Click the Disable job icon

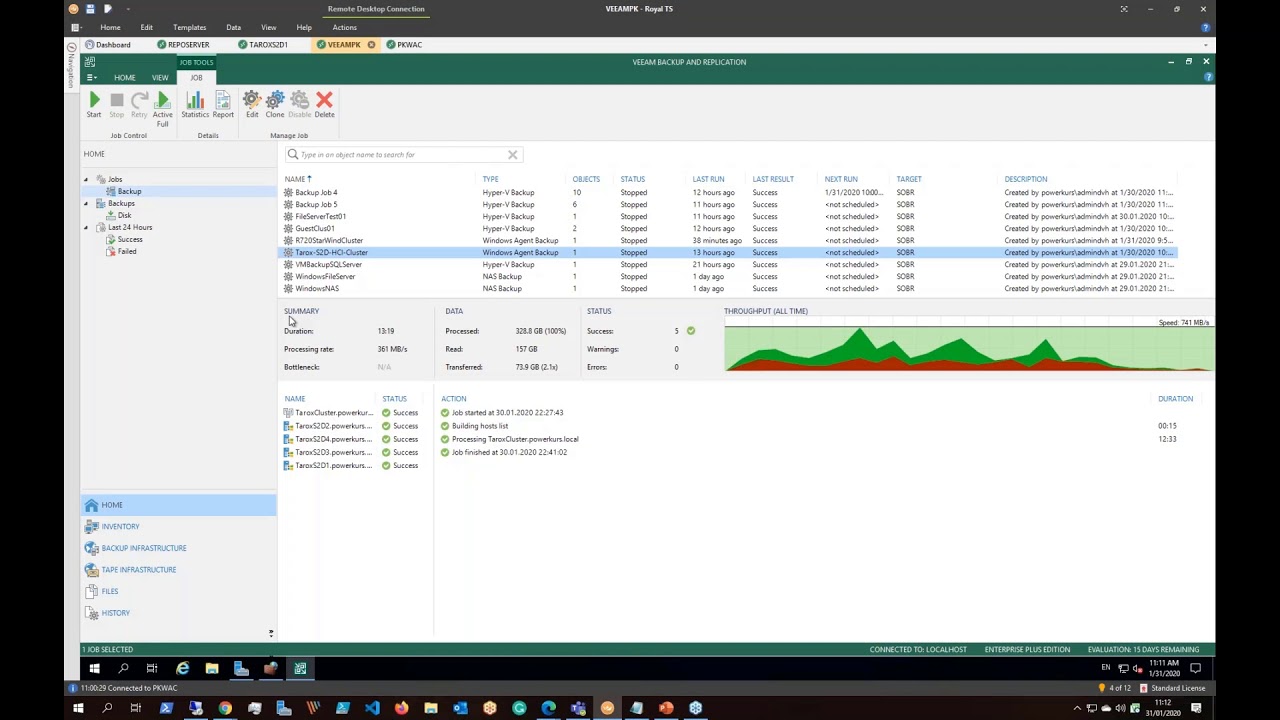(x=300, y=104)
